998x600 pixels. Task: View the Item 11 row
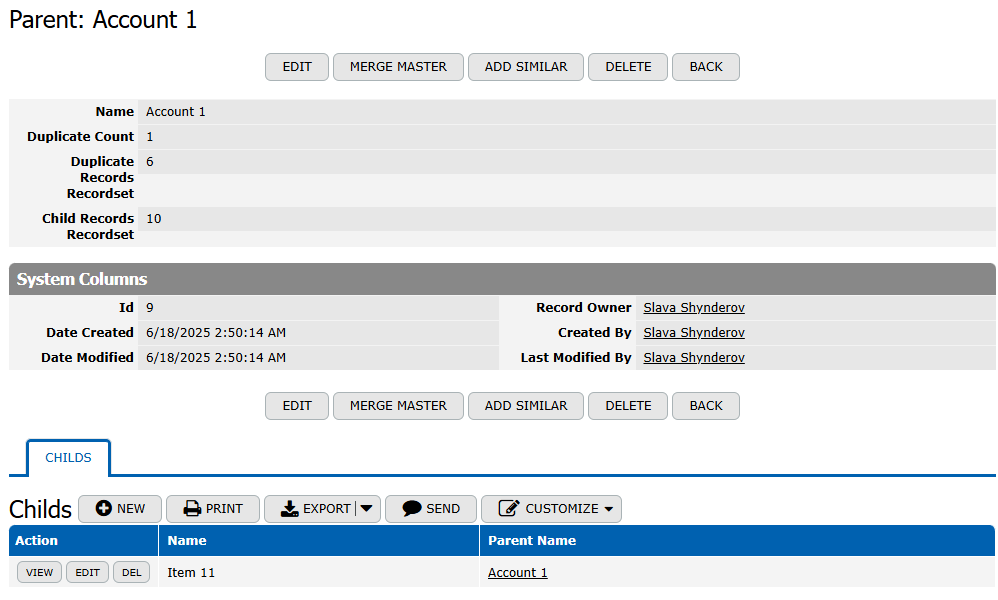pos(39,573)
